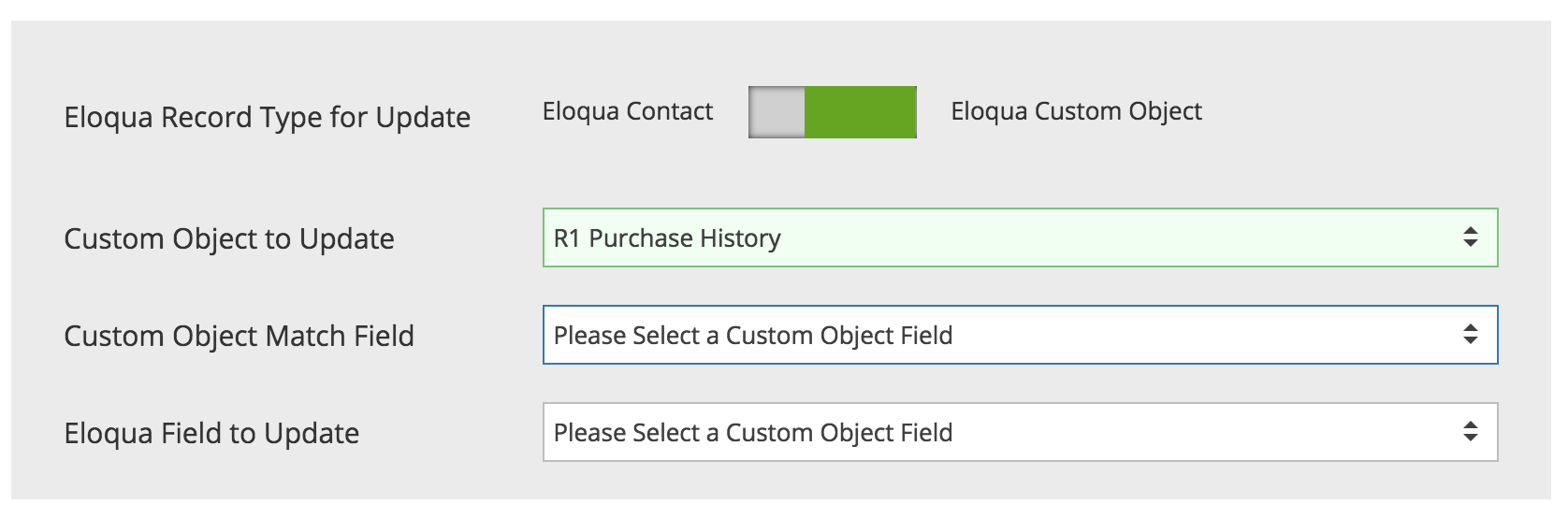Click the Custom Object Match Field label
Viewport: 1568px width, 518px height.
point(239,337)
